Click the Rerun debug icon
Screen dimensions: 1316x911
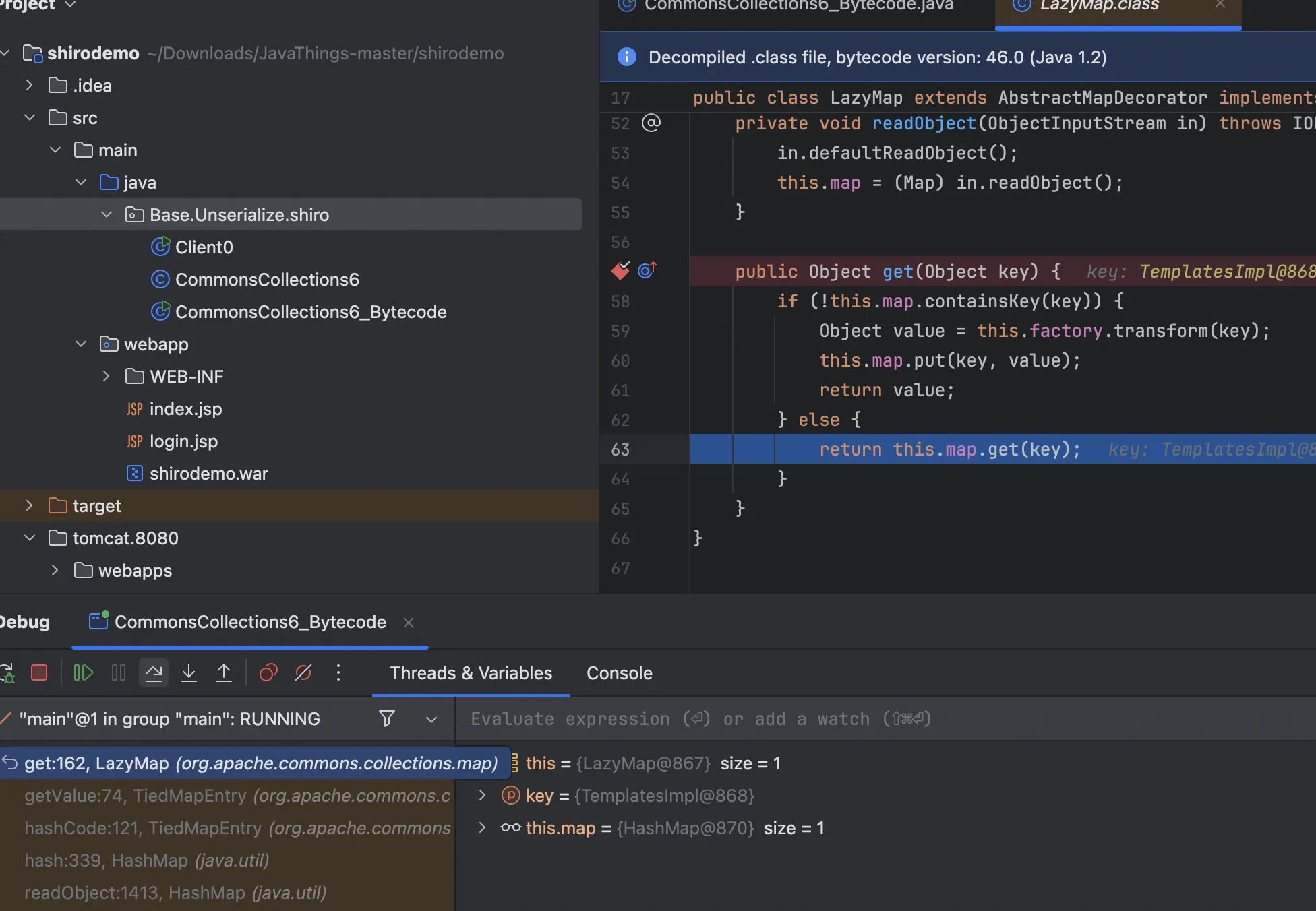click(7, 673)
